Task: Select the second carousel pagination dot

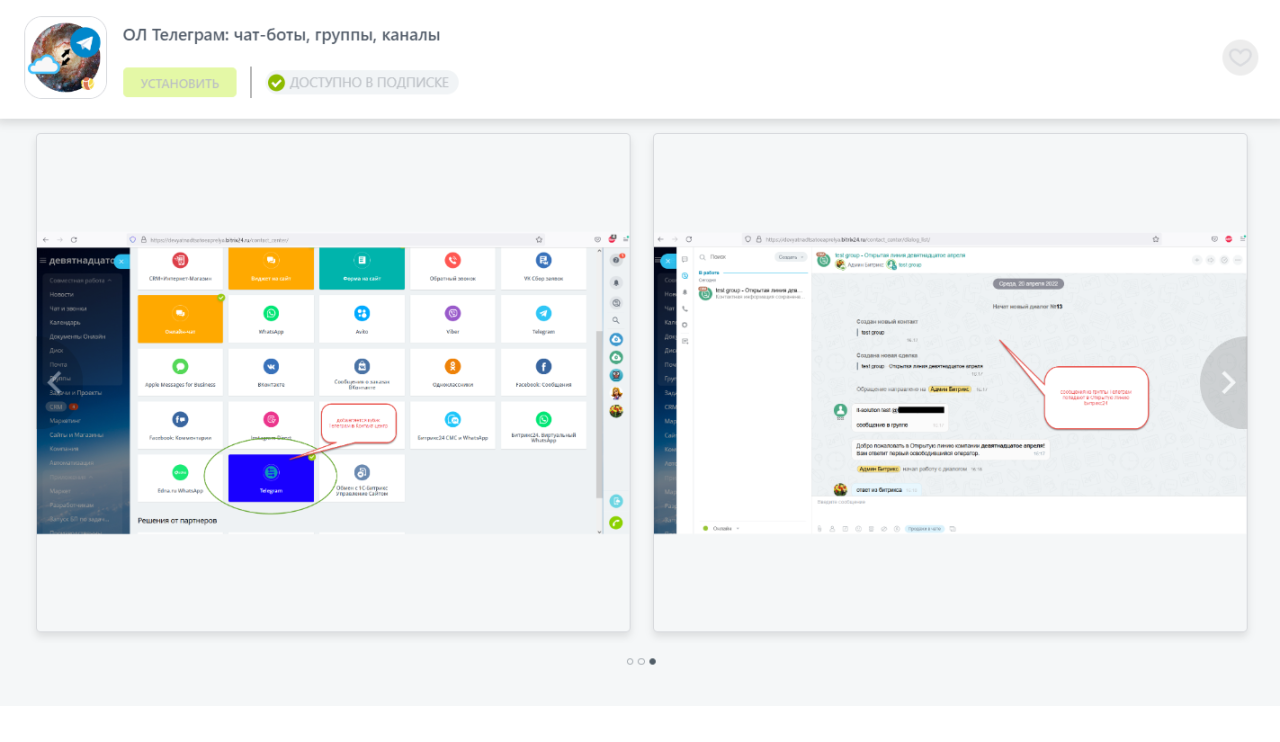Action: [641, 661]
